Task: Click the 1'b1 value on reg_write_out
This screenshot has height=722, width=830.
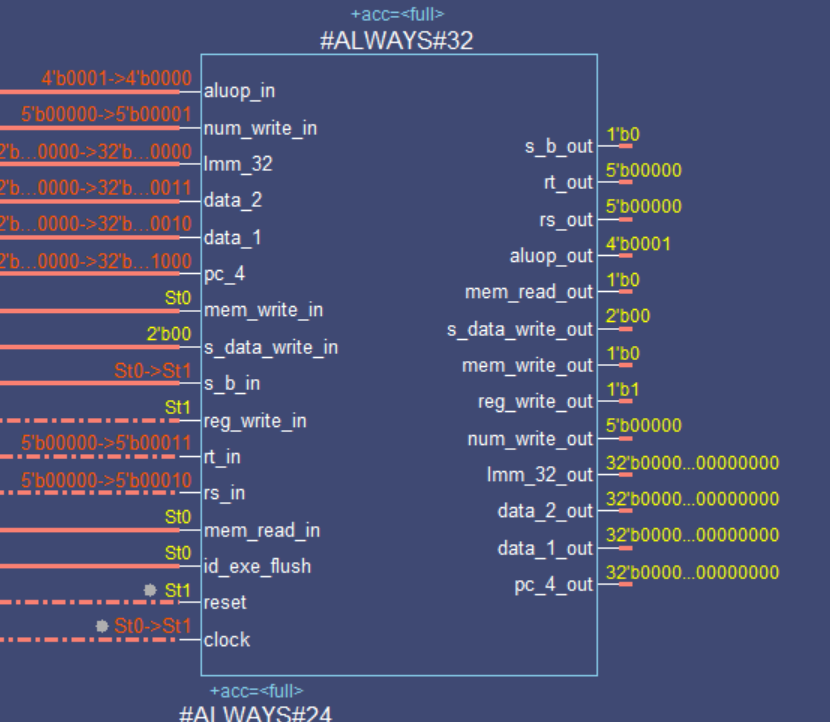Action: [622, 390]
